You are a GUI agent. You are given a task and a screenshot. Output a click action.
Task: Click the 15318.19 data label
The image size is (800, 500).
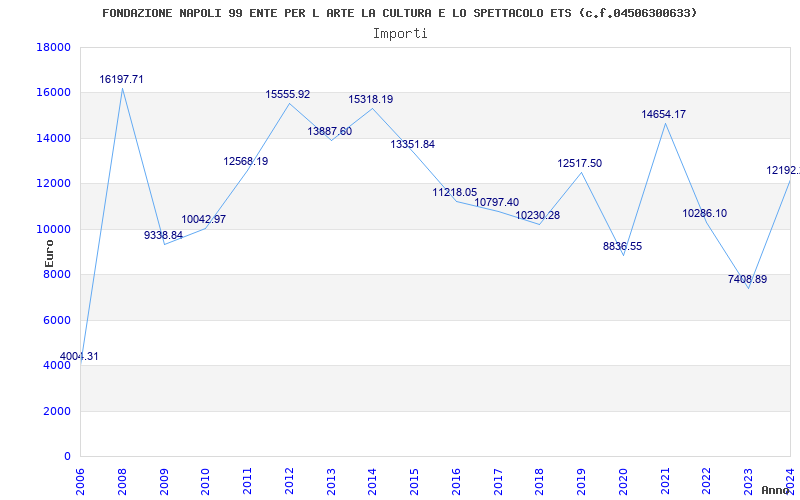click(371, 100)
